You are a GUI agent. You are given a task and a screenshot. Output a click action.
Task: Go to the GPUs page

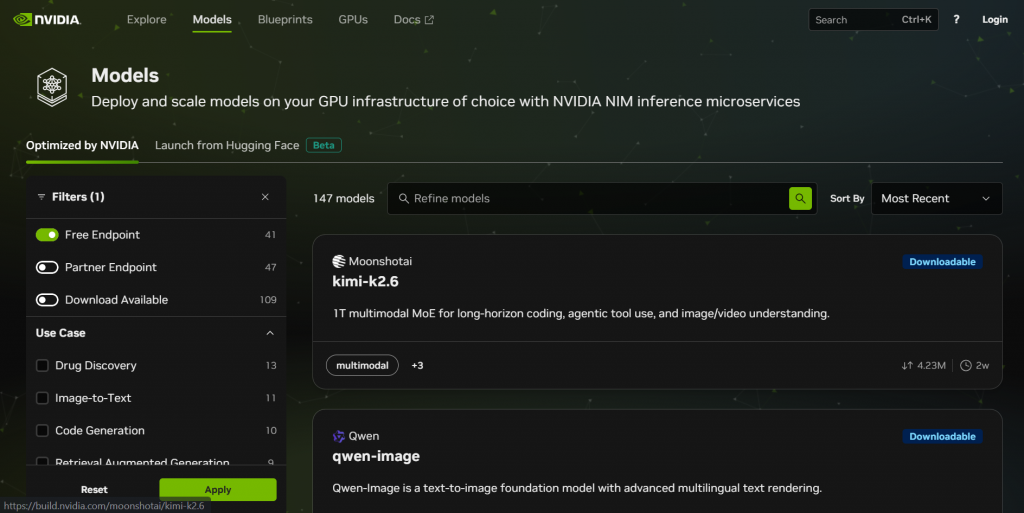[353, 20]
